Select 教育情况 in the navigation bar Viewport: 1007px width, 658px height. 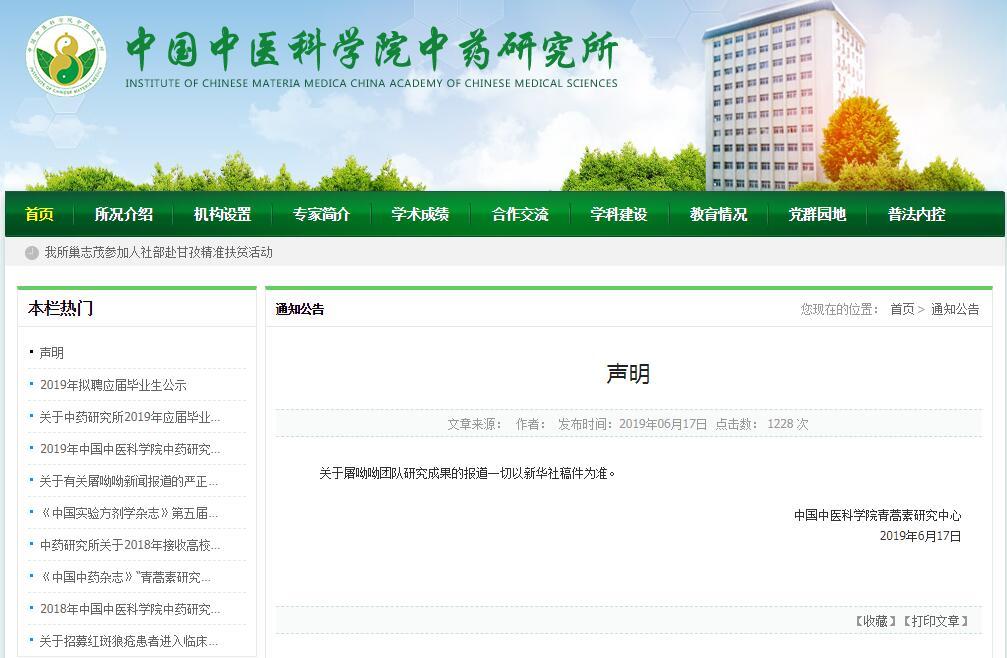click(x=718, y=214)
